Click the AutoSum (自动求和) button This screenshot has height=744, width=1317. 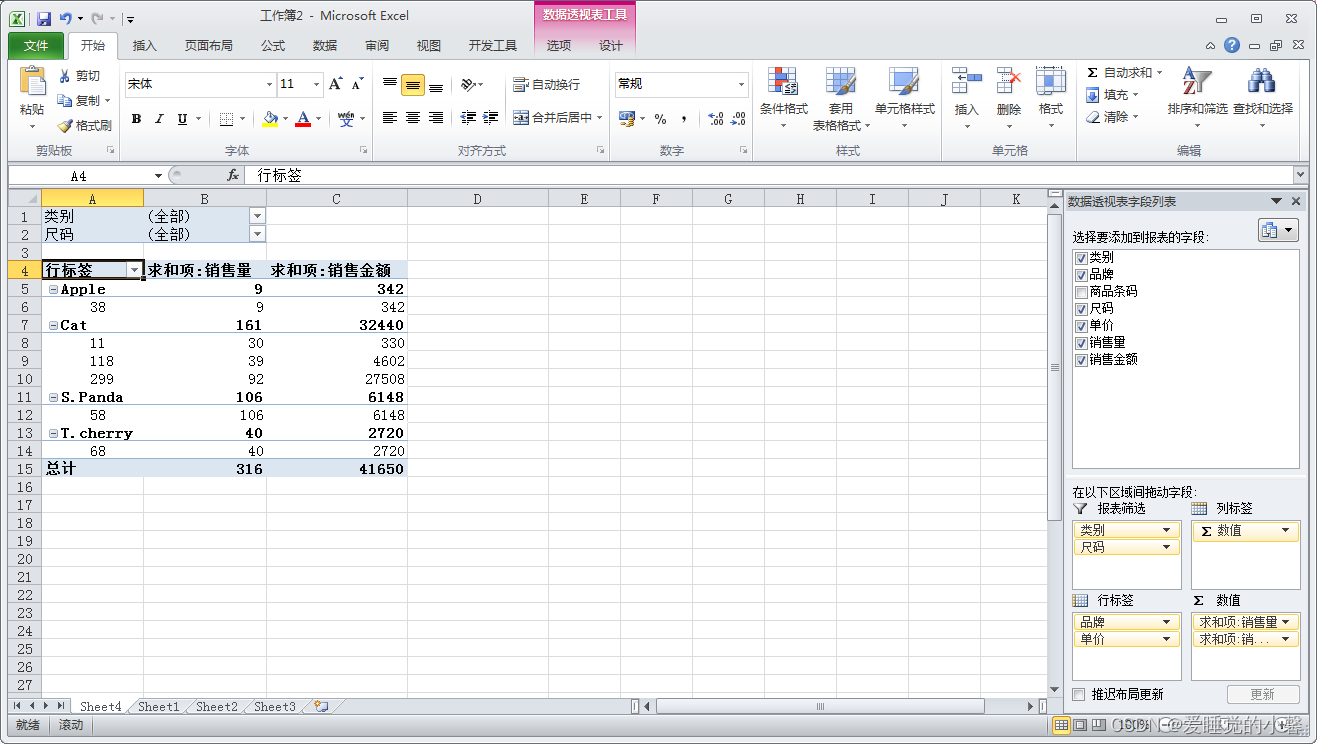(x=1124, y=73)
